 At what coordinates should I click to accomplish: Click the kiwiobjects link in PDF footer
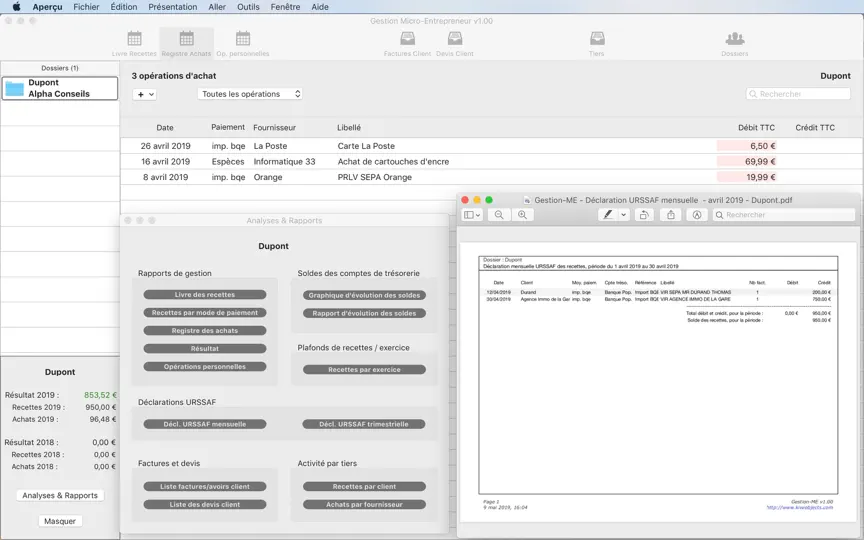(800, 507)
